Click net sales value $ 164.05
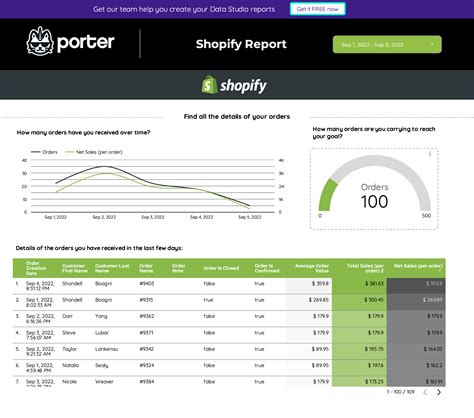 pos(433,349)
